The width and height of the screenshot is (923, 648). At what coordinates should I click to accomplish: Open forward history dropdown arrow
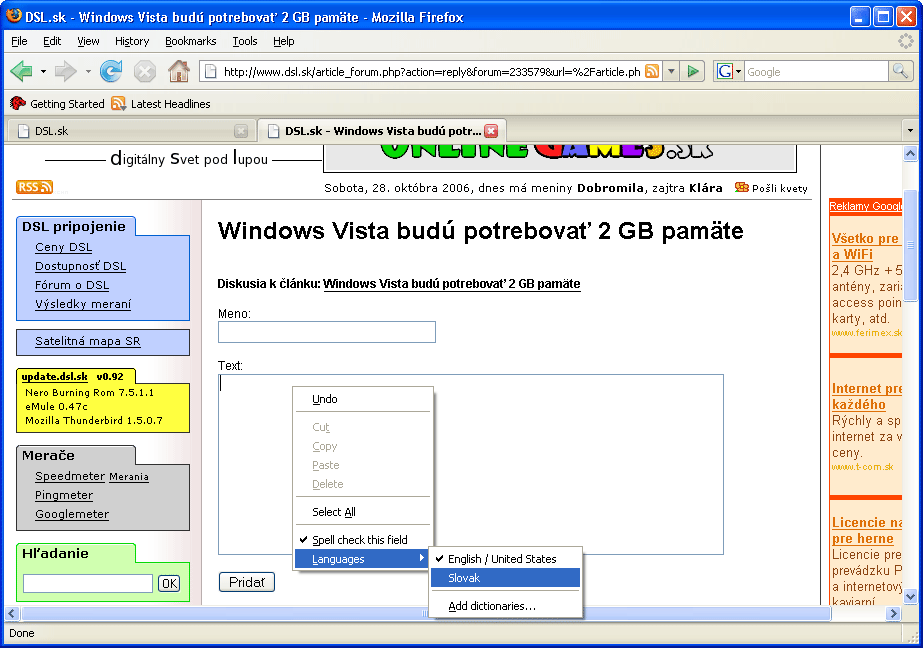pyautogui.click(x=88, y=72)
